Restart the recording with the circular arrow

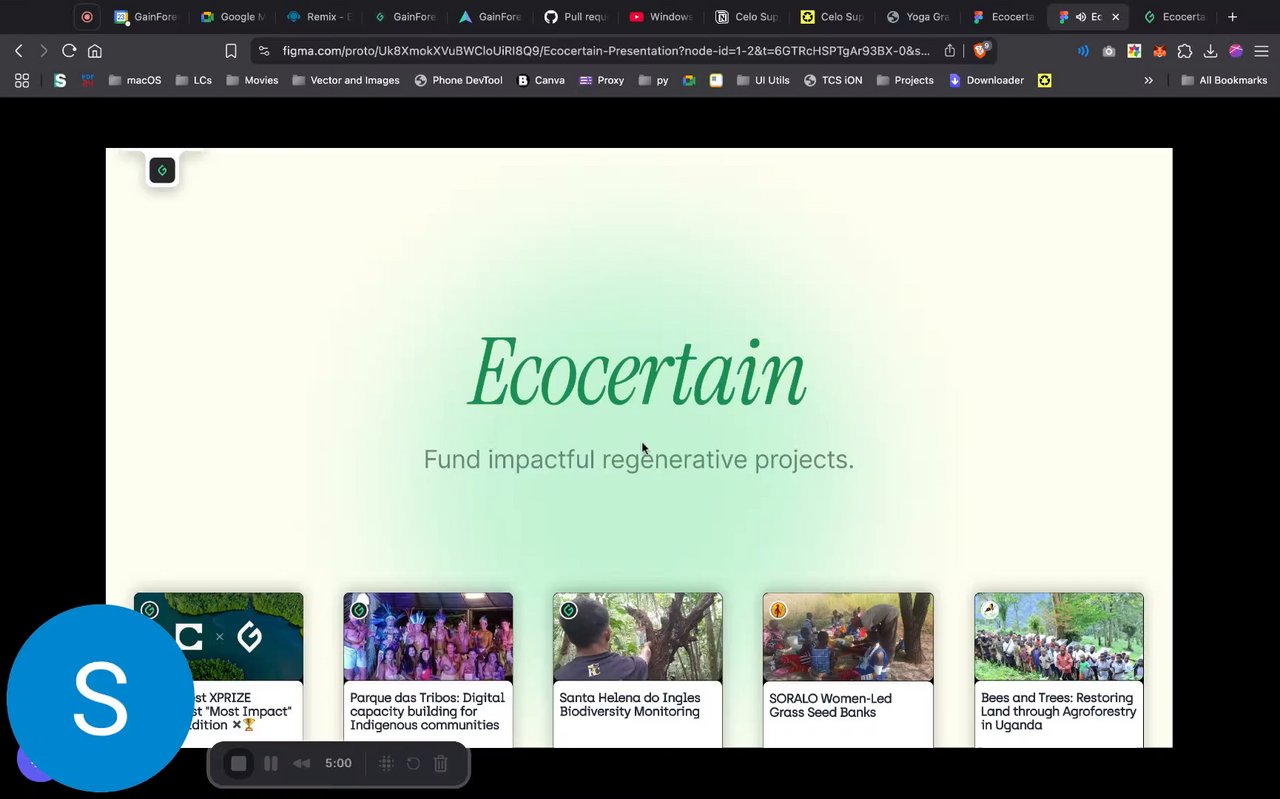[x=413, y=764]
